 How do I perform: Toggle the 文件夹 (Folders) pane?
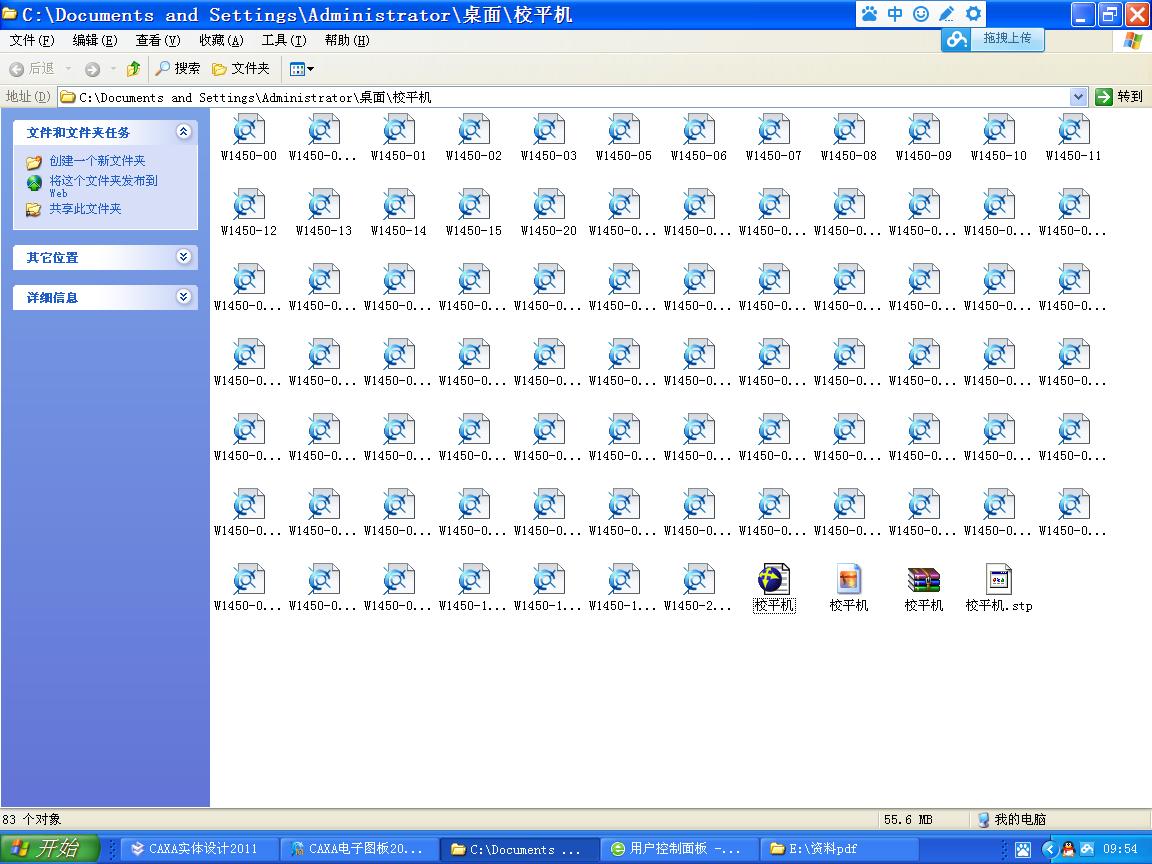(x=241, y=68)
